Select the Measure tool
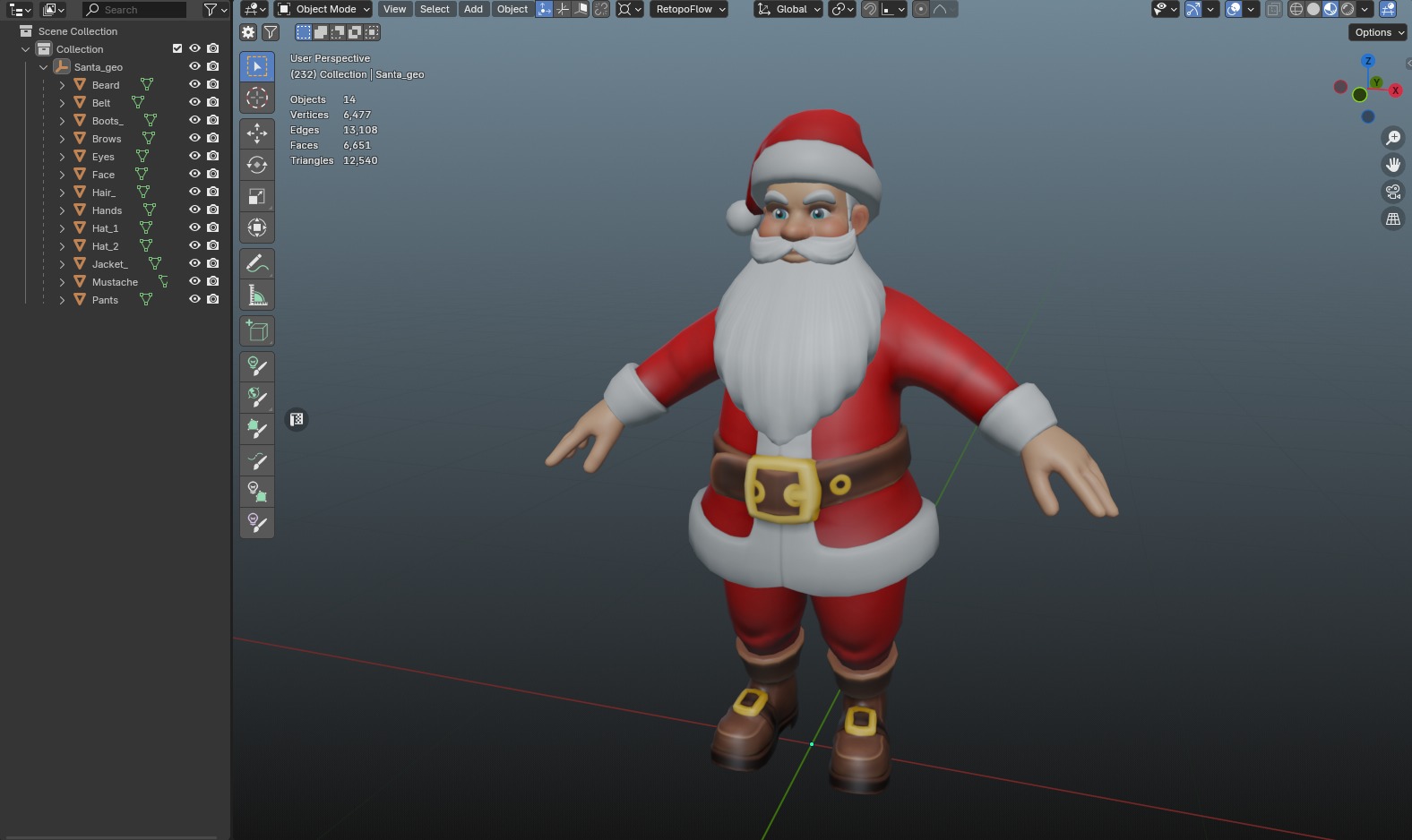The height and width of the screenshot is (840, 1412). 257,295
